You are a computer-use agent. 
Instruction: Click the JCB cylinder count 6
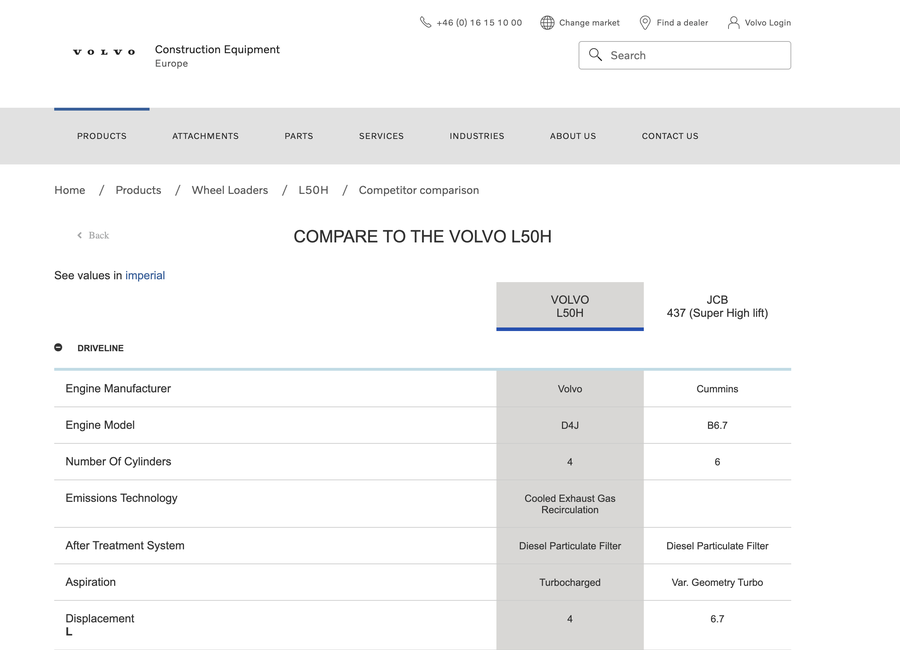point(717,462)
